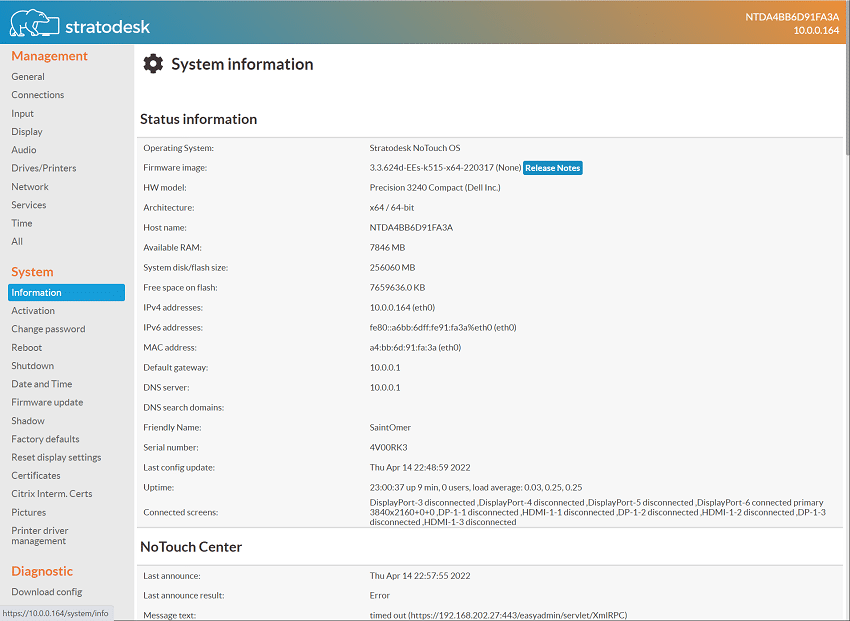This screenshot has height=621, width=850.
Task: Click the Connected screens value text
Action: click(597, 512)
